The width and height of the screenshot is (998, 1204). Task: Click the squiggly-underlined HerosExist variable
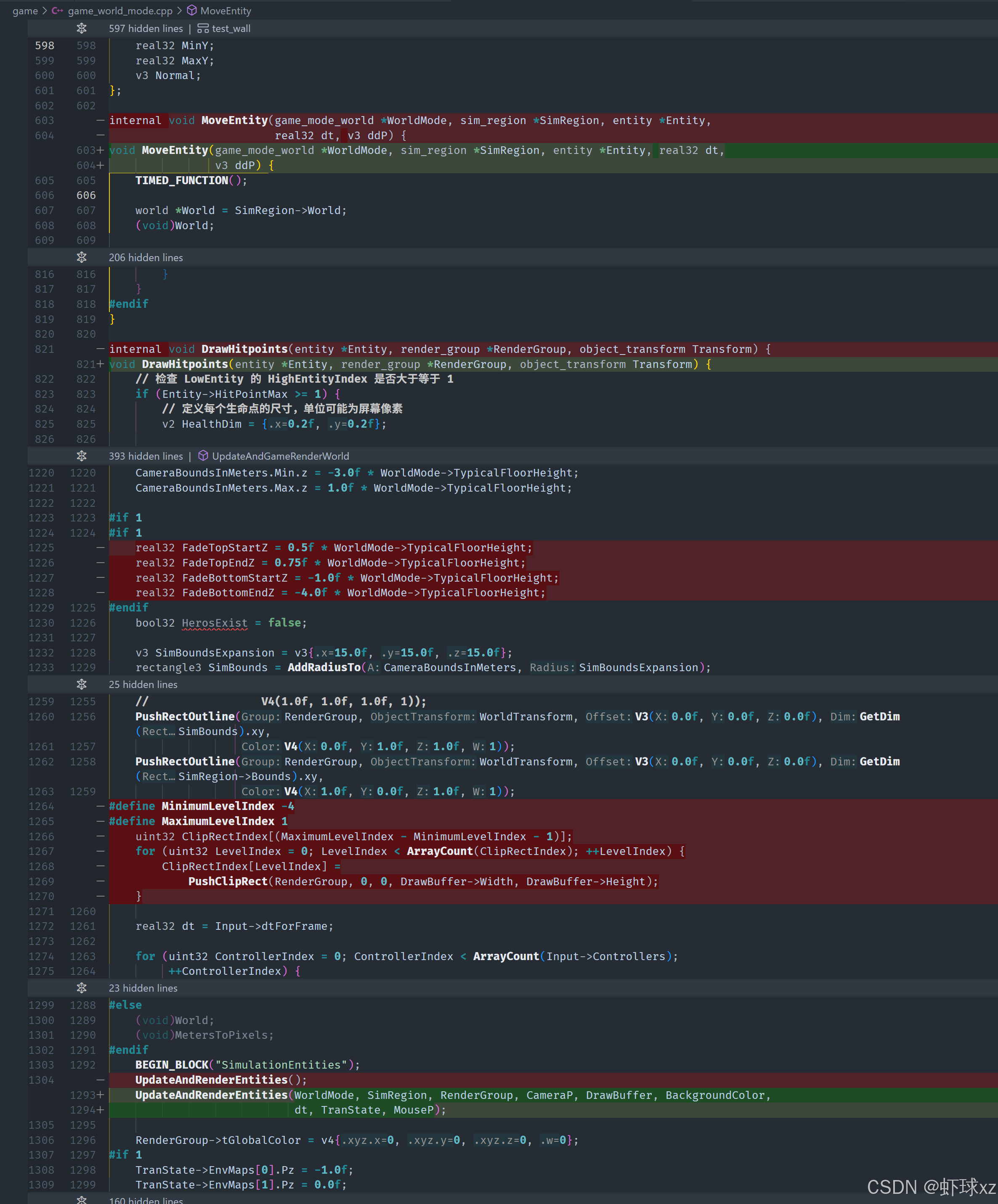(215, 623)
